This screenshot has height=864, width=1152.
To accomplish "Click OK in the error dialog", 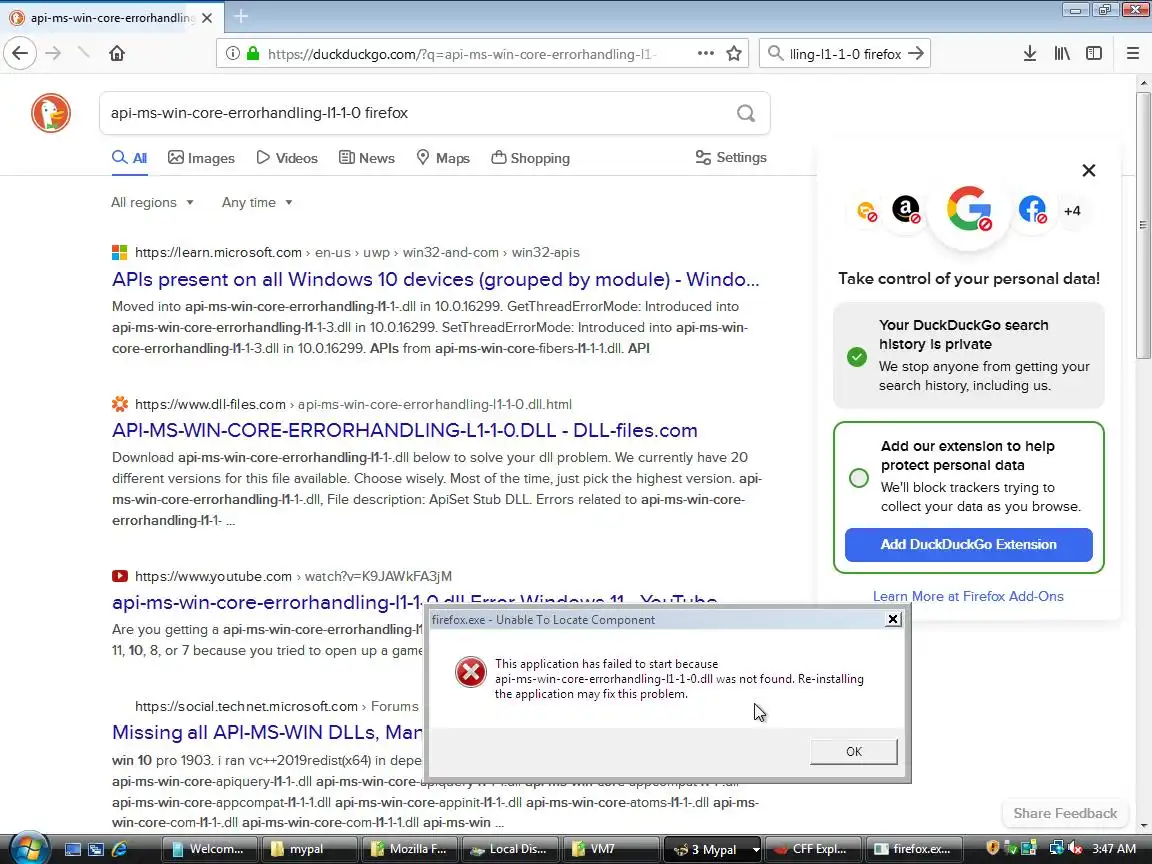I will pos(854,752).
